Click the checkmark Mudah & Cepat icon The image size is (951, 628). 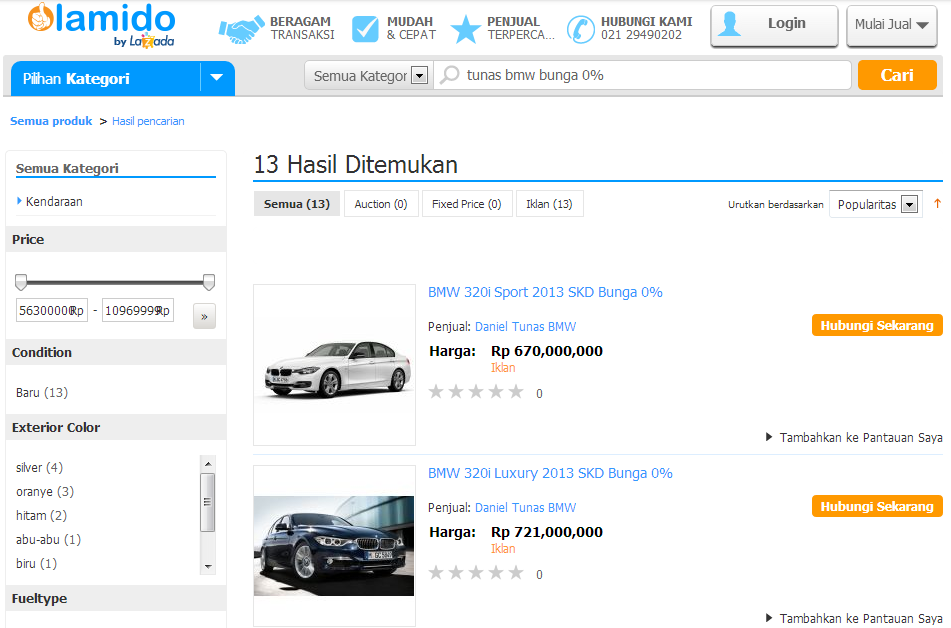pos(365,29)
